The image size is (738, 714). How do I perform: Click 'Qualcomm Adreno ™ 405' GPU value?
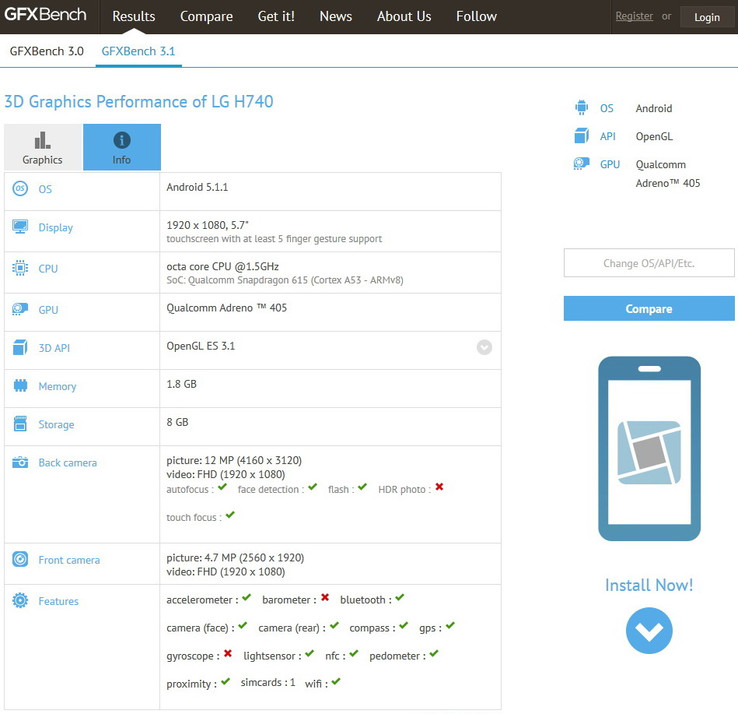click(226, 308)
